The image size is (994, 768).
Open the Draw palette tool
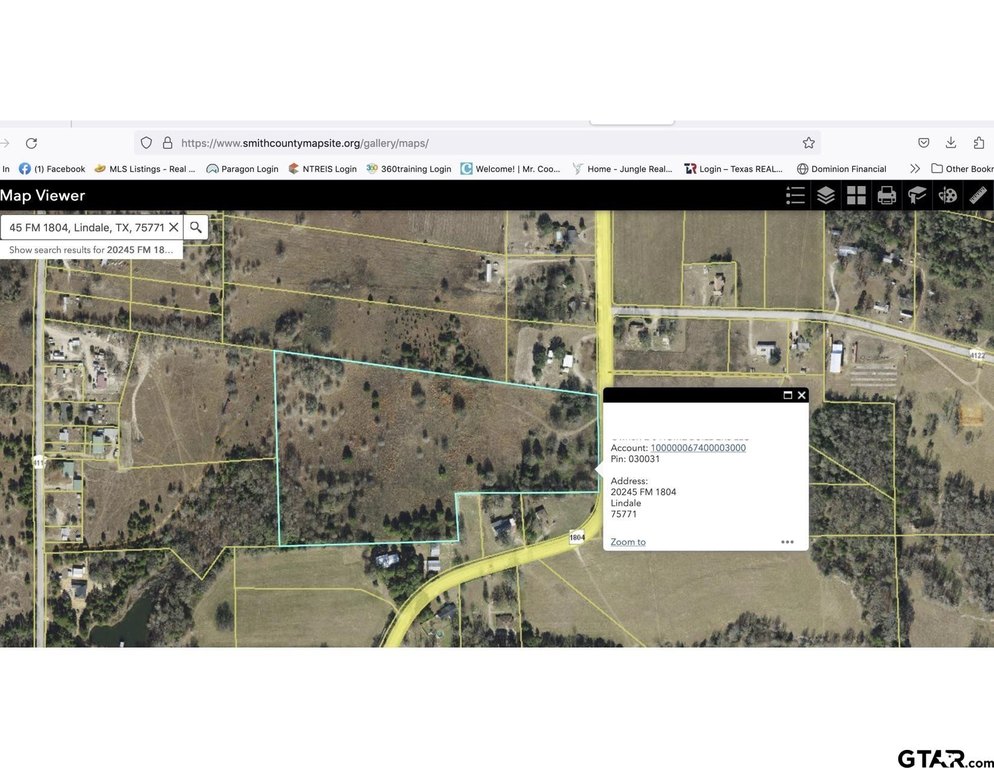click(947, 195)
